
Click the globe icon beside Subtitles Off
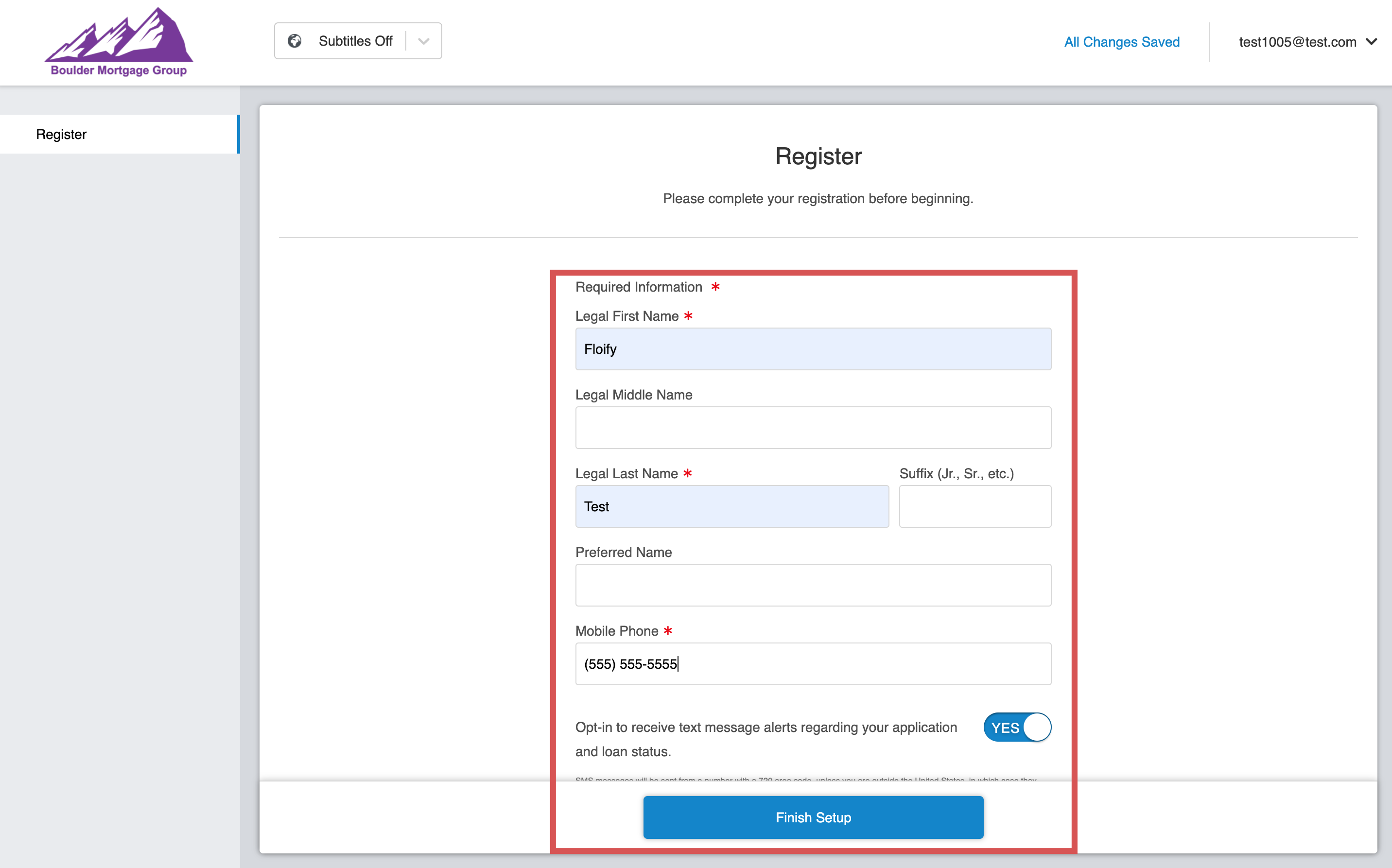click(295, 41)
